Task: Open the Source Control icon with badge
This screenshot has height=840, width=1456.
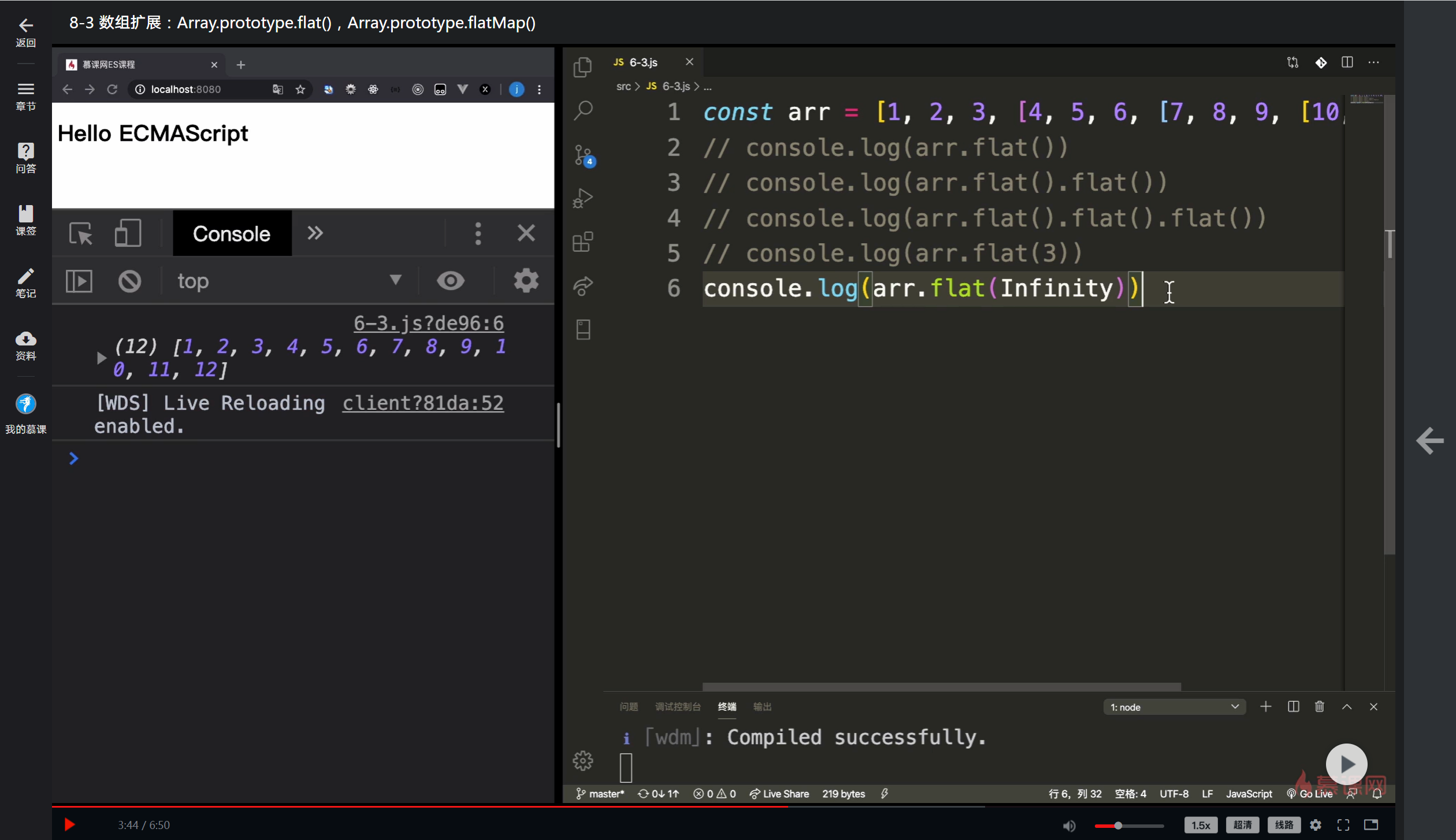Action: pyautogui.click(x=584, y=155)
